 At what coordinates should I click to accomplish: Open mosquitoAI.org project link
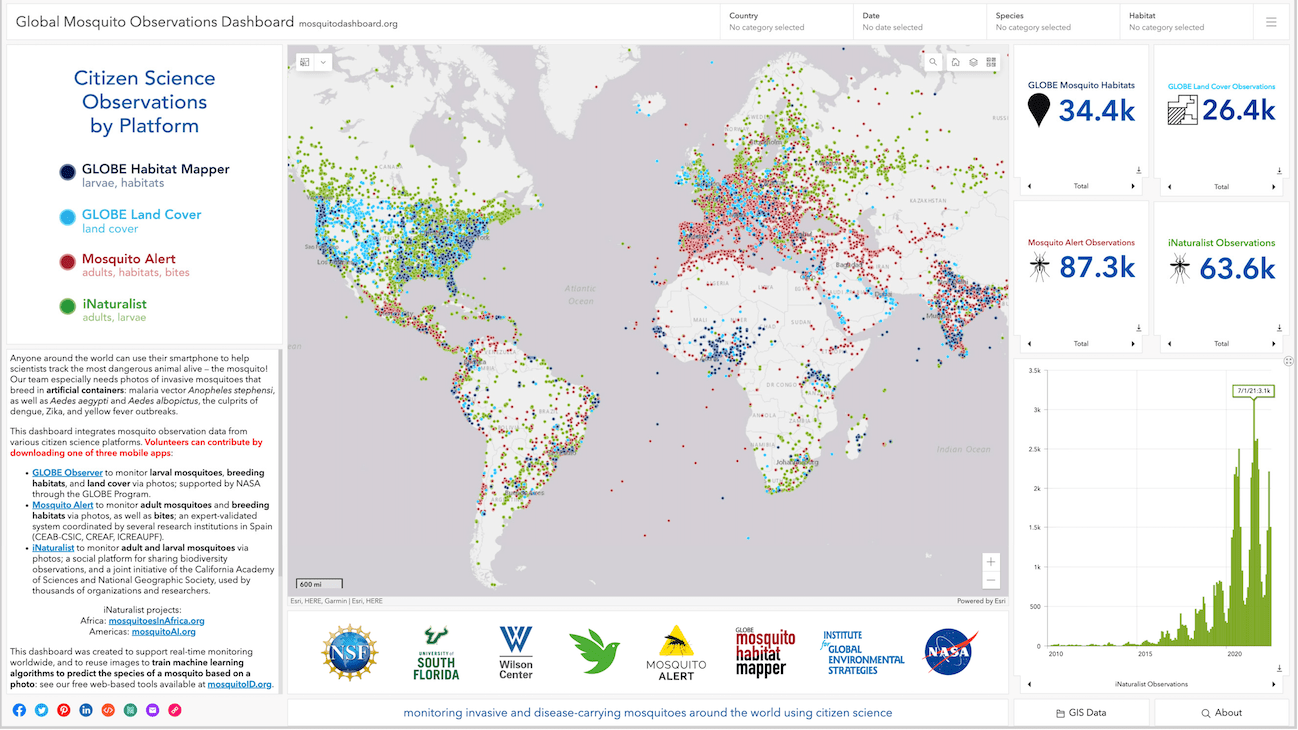(x=164, y=632)
